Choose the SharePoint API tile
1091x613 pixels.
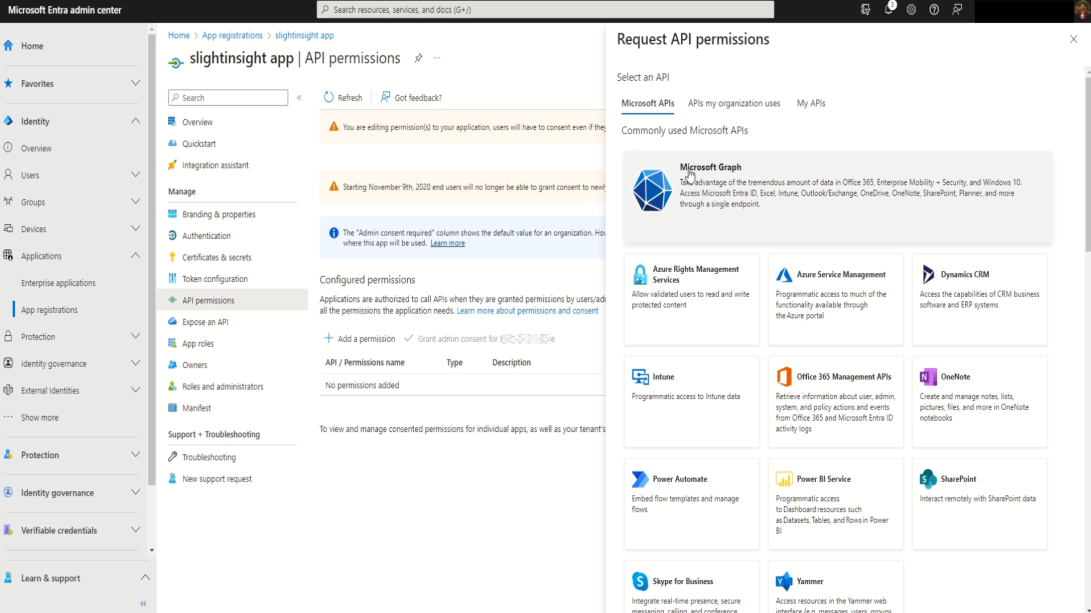979,503
